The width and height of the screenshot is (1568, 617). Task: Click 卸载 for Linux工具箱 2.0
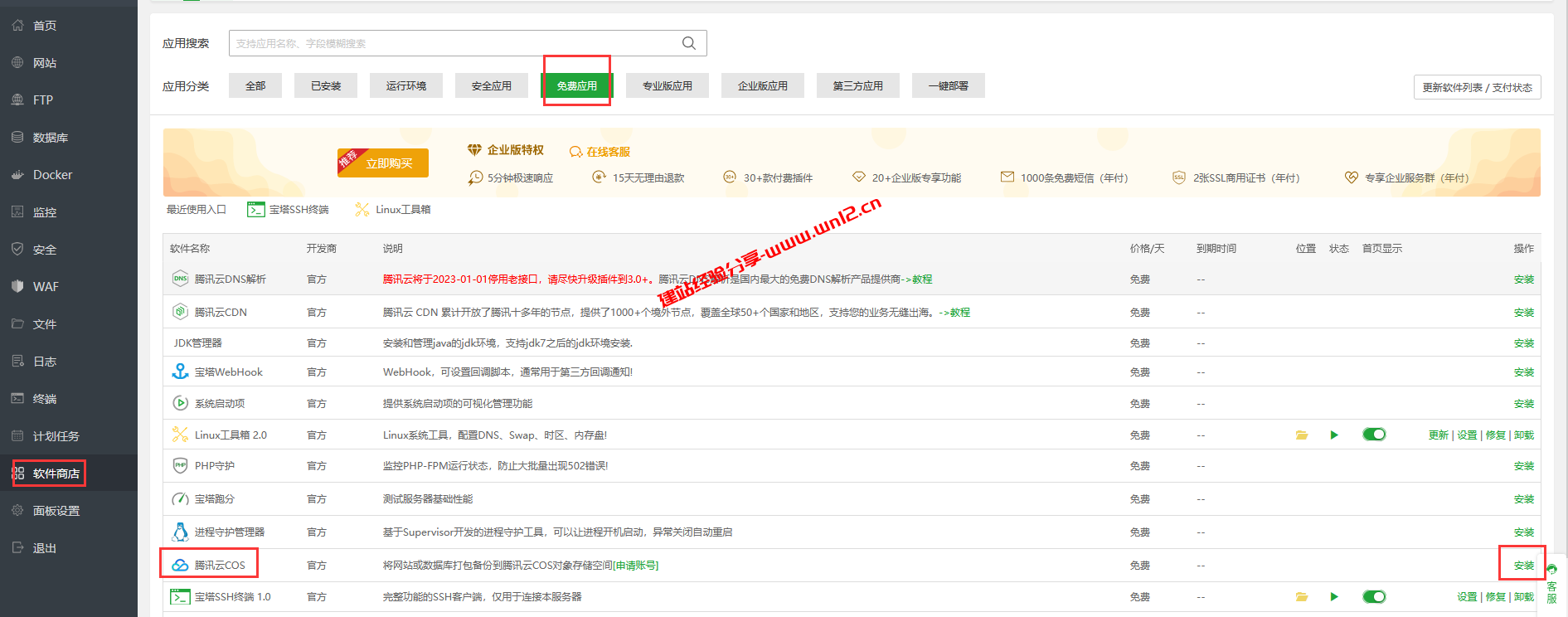click(x=1524, y=435)
